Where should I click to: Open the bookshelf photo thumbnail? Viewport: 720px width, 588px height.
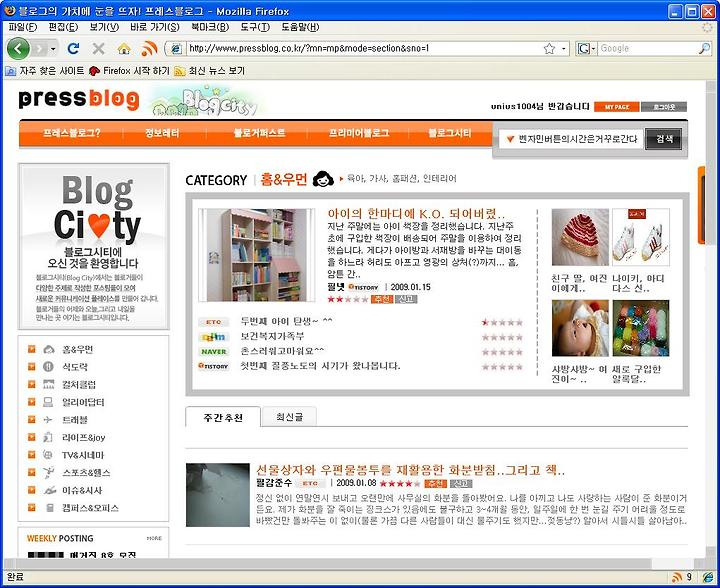pos(257,255)
